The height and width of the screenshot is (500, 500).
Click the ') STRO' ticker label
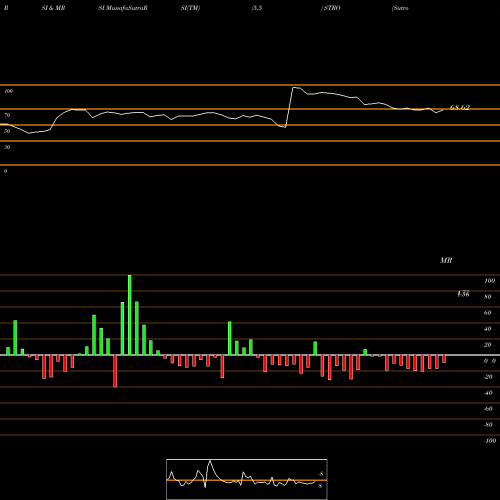330,8
